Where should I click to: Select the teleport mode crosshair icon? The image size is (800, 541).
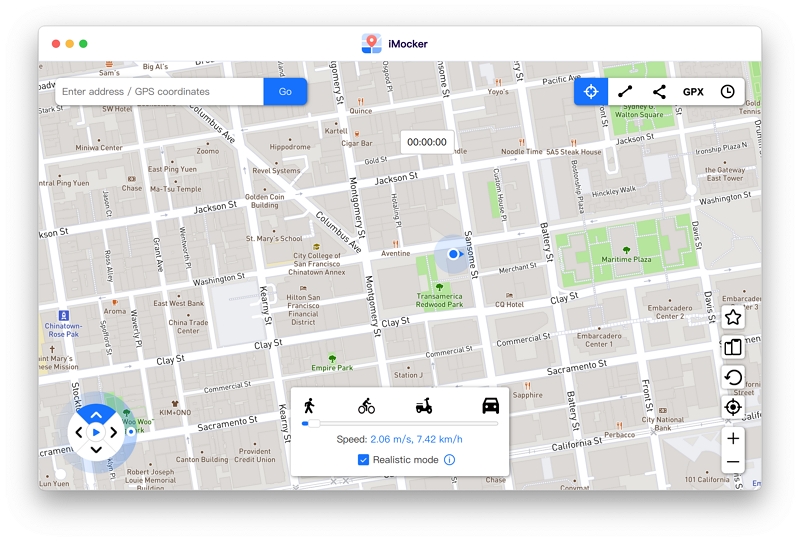point(591,92)
